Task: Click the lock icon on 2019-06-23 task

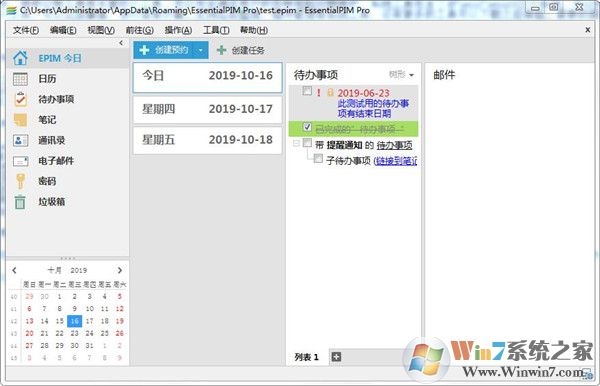Action: coord(330,92)
